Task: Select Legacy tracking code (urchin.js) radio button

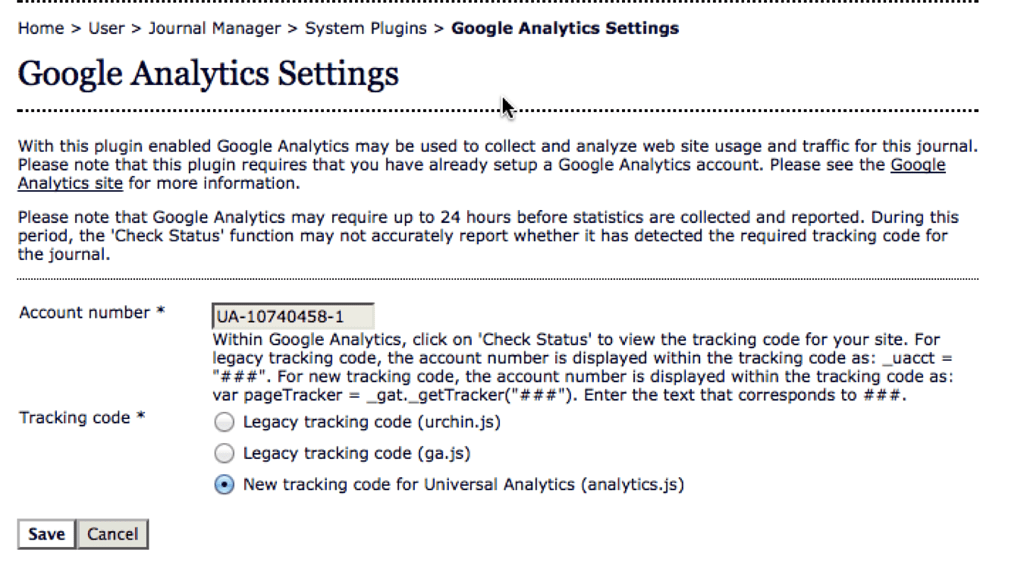Action: click(225, 422)
